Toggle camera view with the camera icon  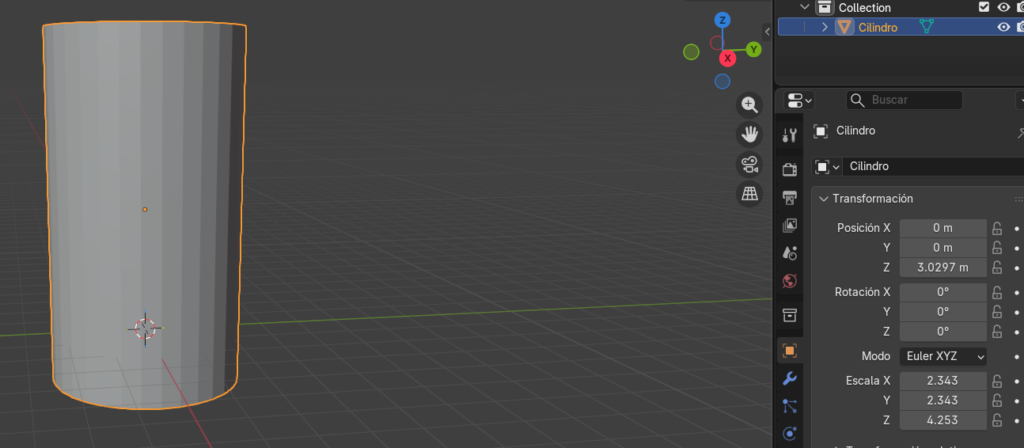[749, 164]
